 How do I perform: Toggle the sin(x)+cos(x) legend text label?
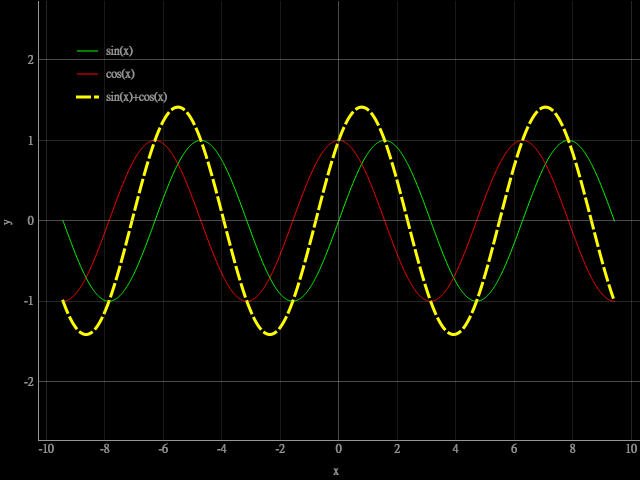[x=137, y=97]
